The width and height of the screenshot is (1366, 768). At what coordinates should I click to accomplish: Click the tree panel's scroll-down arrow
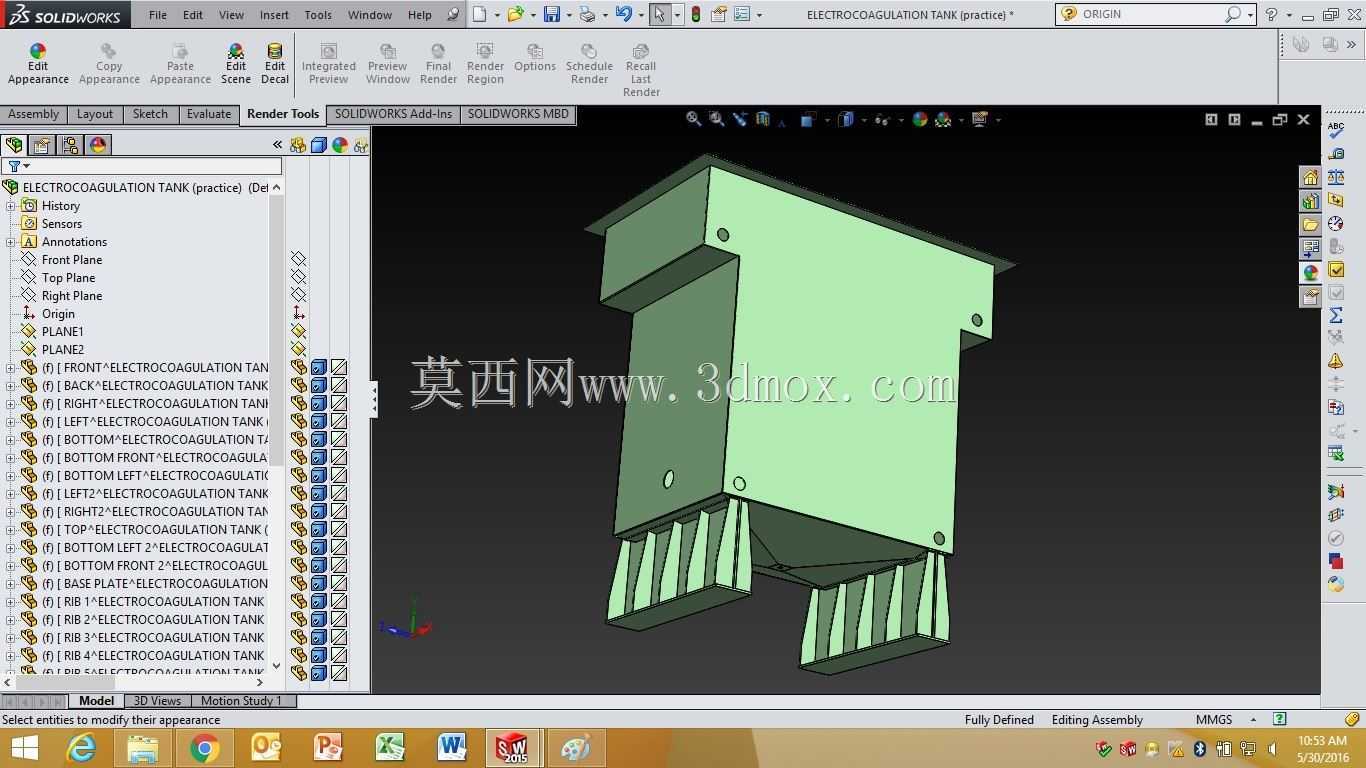click(x=277, y=666)
